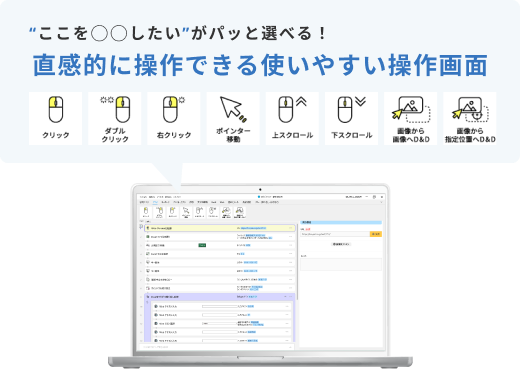Select the yellow-highlighted first step row
The image size is (520, 369).
220,228
